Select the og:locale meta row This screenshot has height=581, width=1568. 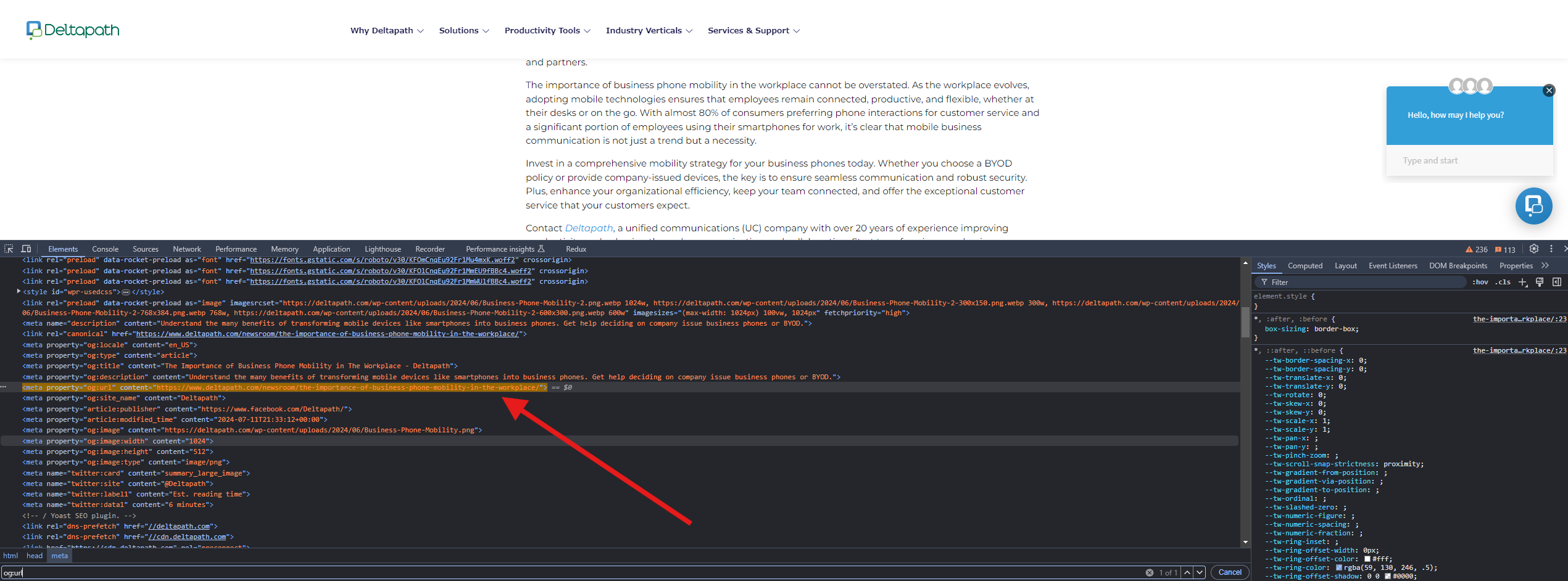coord(619,345)
